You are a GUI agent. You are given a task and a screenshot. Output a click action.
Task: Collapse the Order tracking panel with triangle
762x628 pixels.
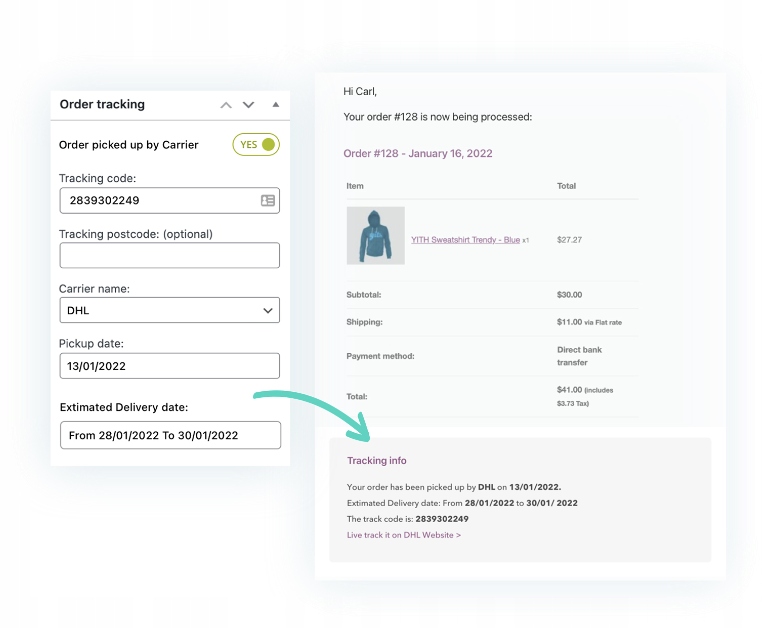click(x=275, y=105)
